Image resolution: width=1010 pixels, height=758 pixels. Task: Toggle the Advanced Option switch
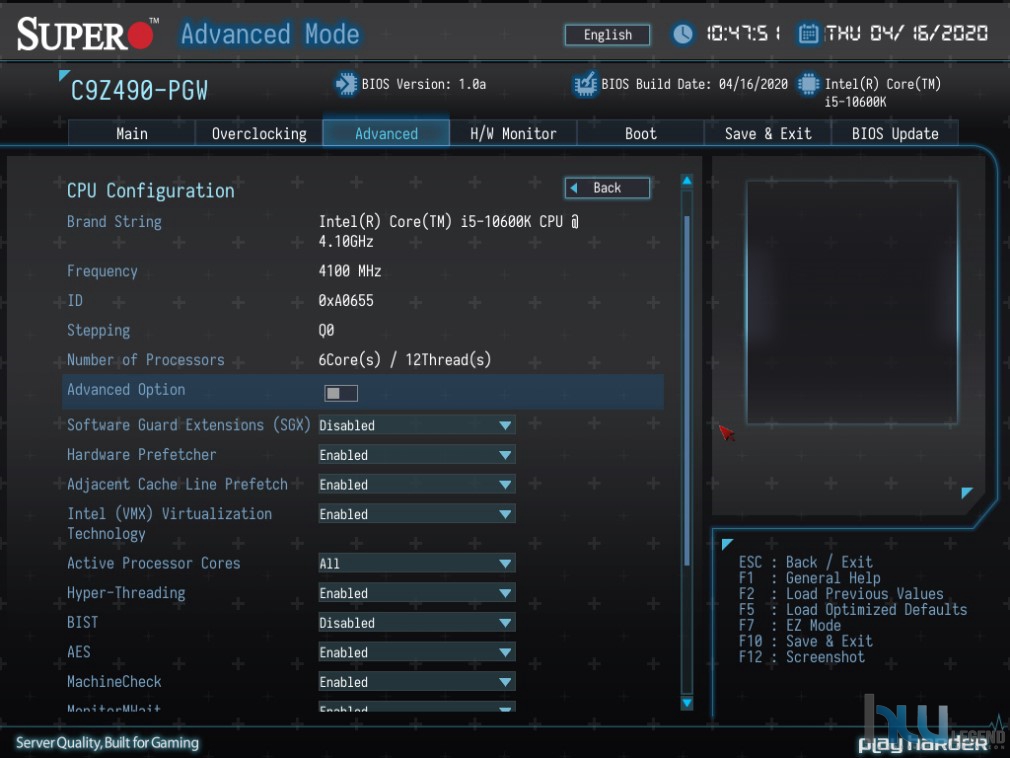click(341, 393)
